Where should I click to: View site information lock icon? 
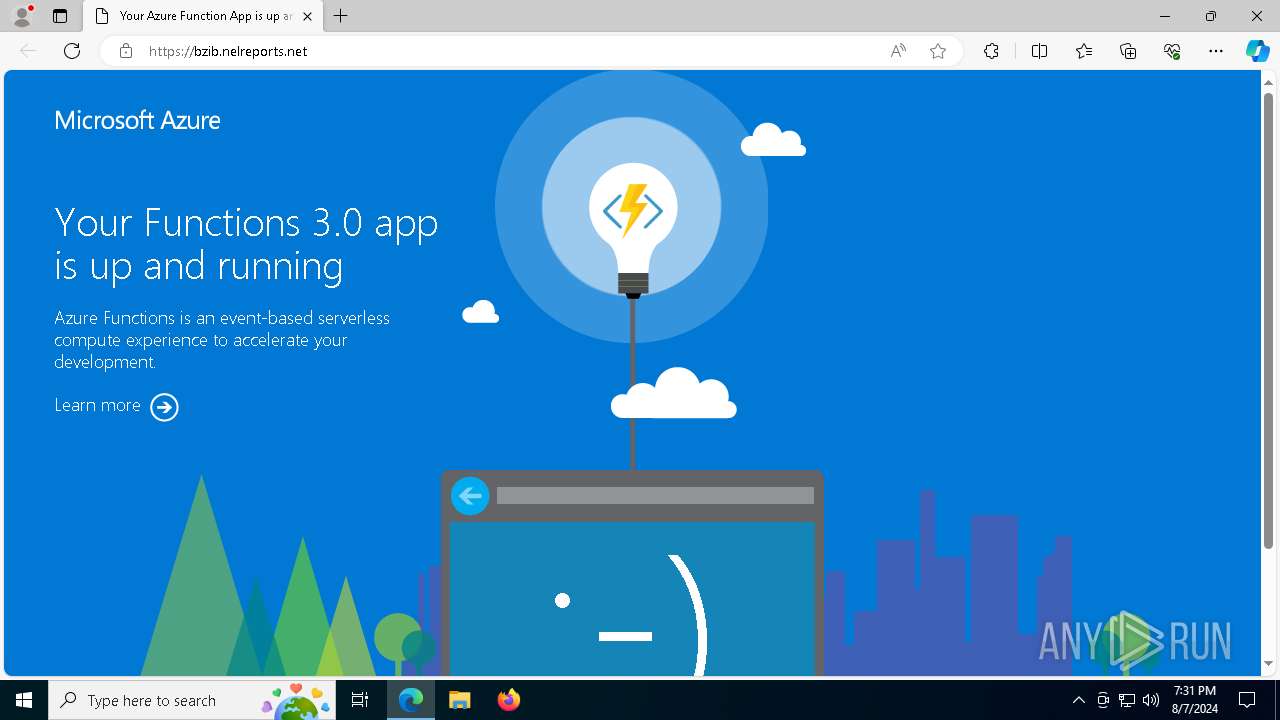[x=126, y=51]
